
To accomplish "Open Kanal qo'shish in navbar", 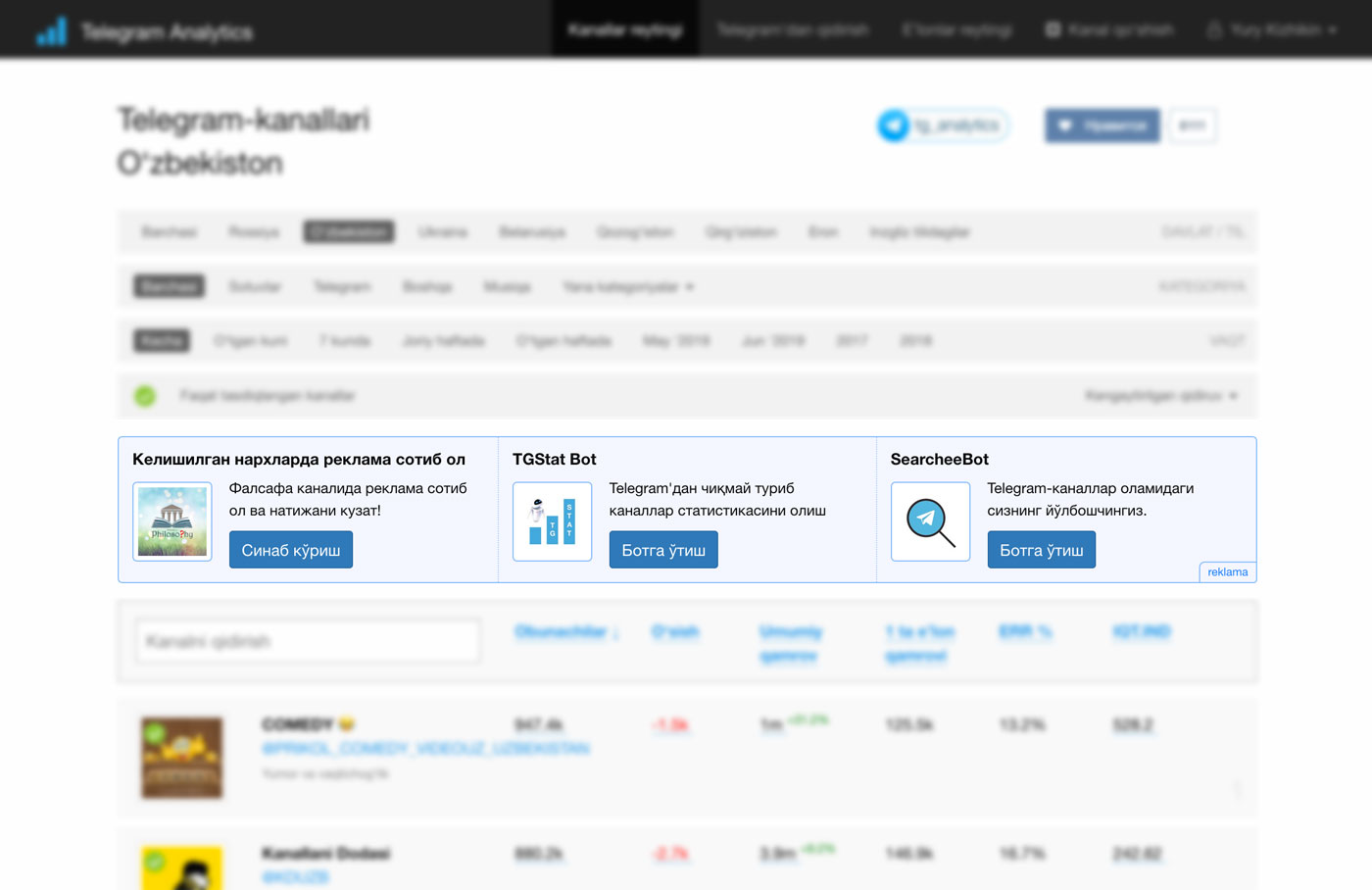I will pos(1109,30).
